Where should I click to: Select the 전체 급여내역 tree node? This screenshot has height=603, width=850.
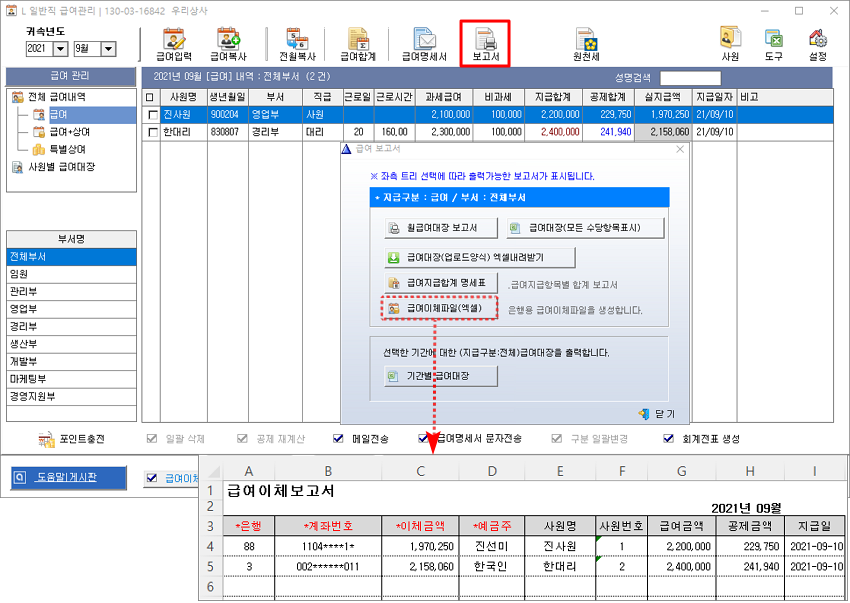pyautogui.click(x=57, y=97)
